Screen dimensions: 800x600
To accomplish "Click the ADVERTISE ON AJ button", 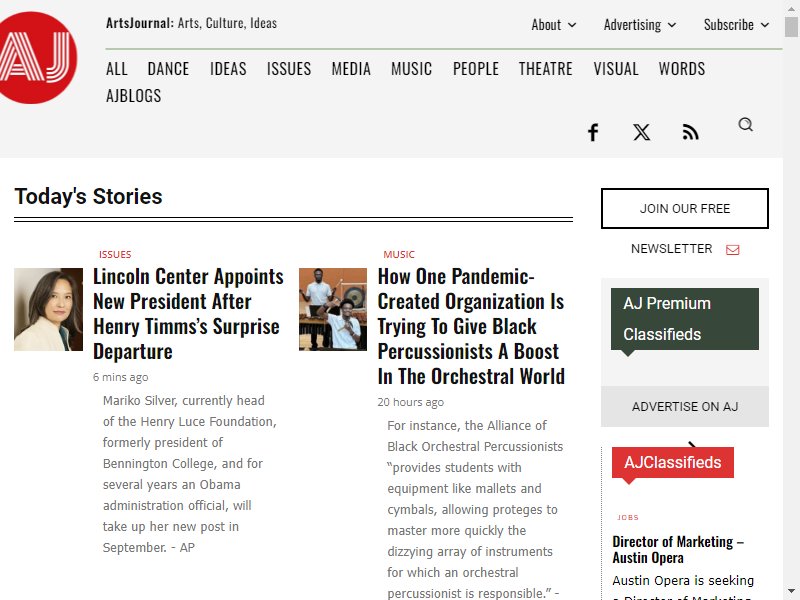I will (x=685, y=407).
